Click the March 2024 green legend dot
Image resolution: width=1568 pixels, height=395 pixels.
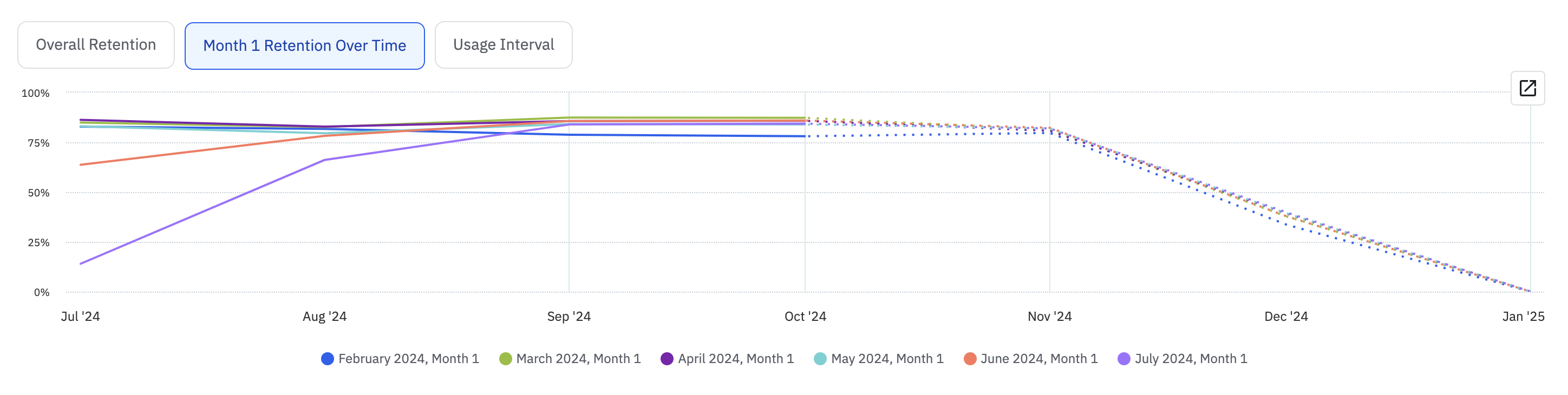(x=505, y=359)
